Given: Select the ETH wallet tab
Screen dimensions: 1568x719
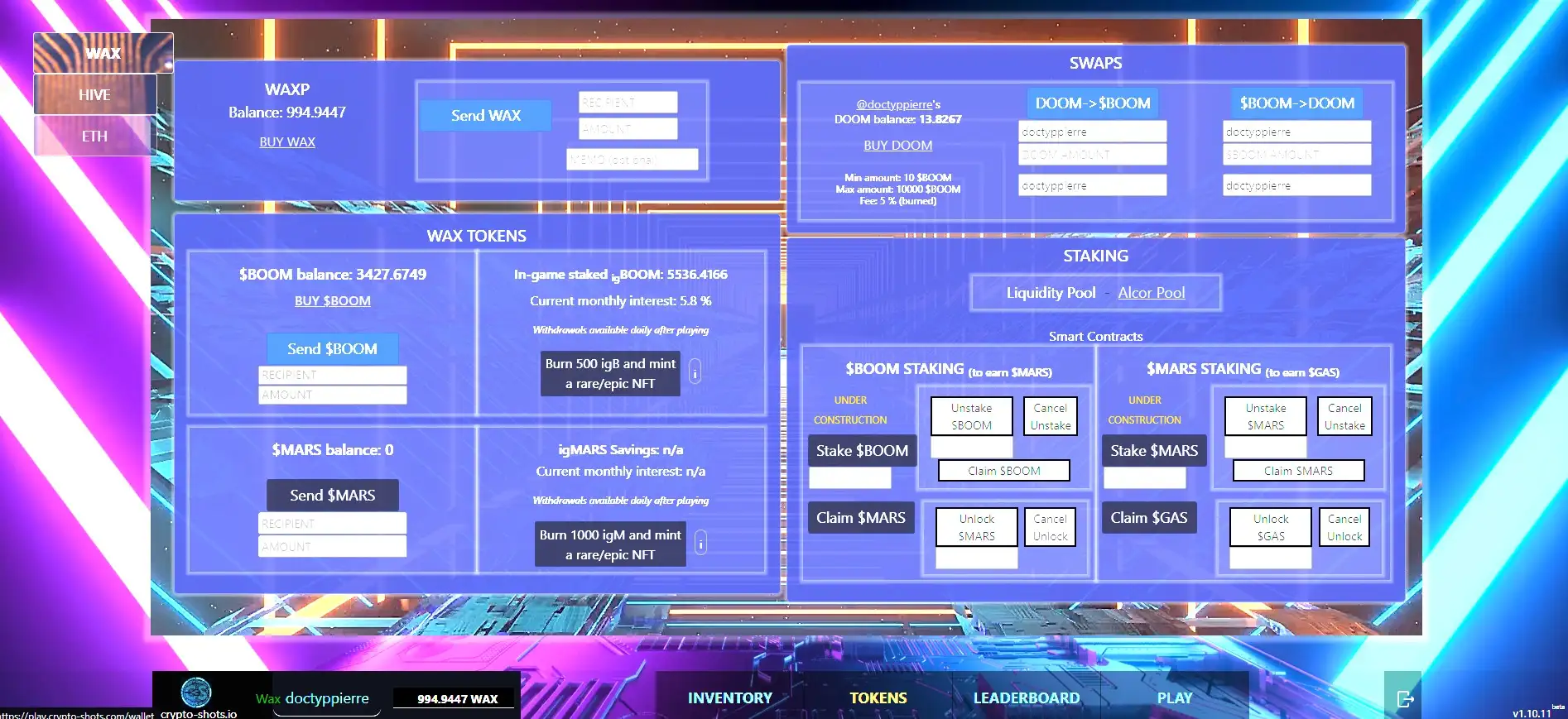Looking at the screenshot, I should pos(95,137).
